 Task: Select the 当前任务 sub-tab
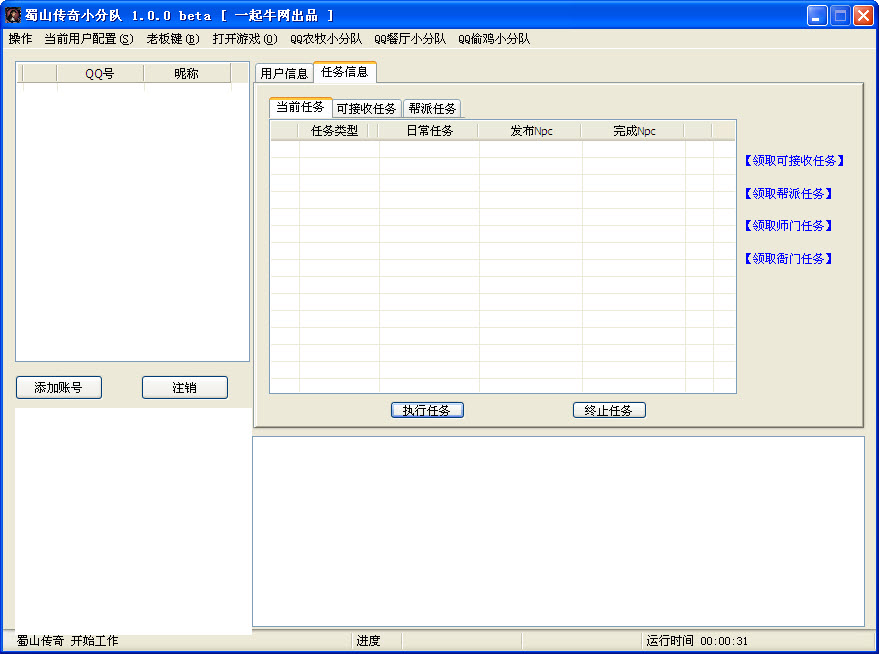point(300,107)
